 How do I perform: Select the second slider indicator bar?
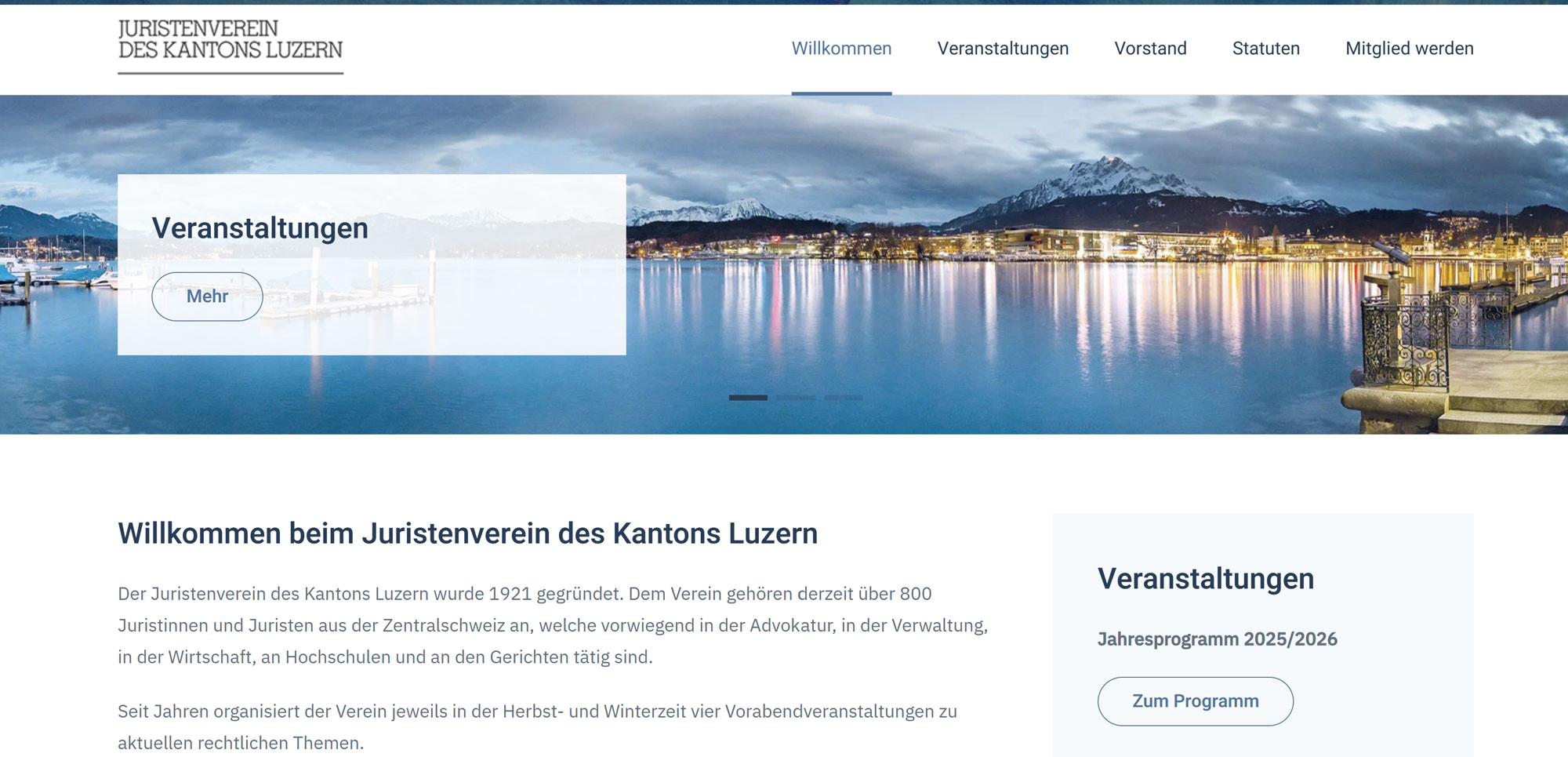[x=794, y=398]
